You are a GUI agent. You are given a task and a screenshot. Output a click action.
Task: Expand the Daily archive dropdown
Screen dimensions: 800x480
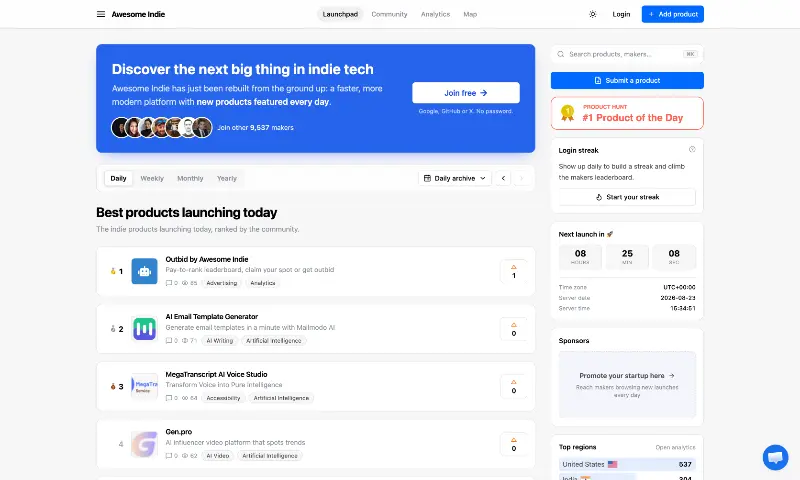[455, 178]
